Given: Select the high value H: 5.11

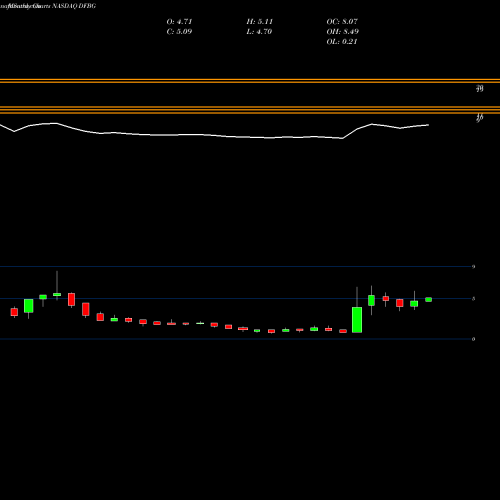Looking at the screenshot, I should click(260, 22).
